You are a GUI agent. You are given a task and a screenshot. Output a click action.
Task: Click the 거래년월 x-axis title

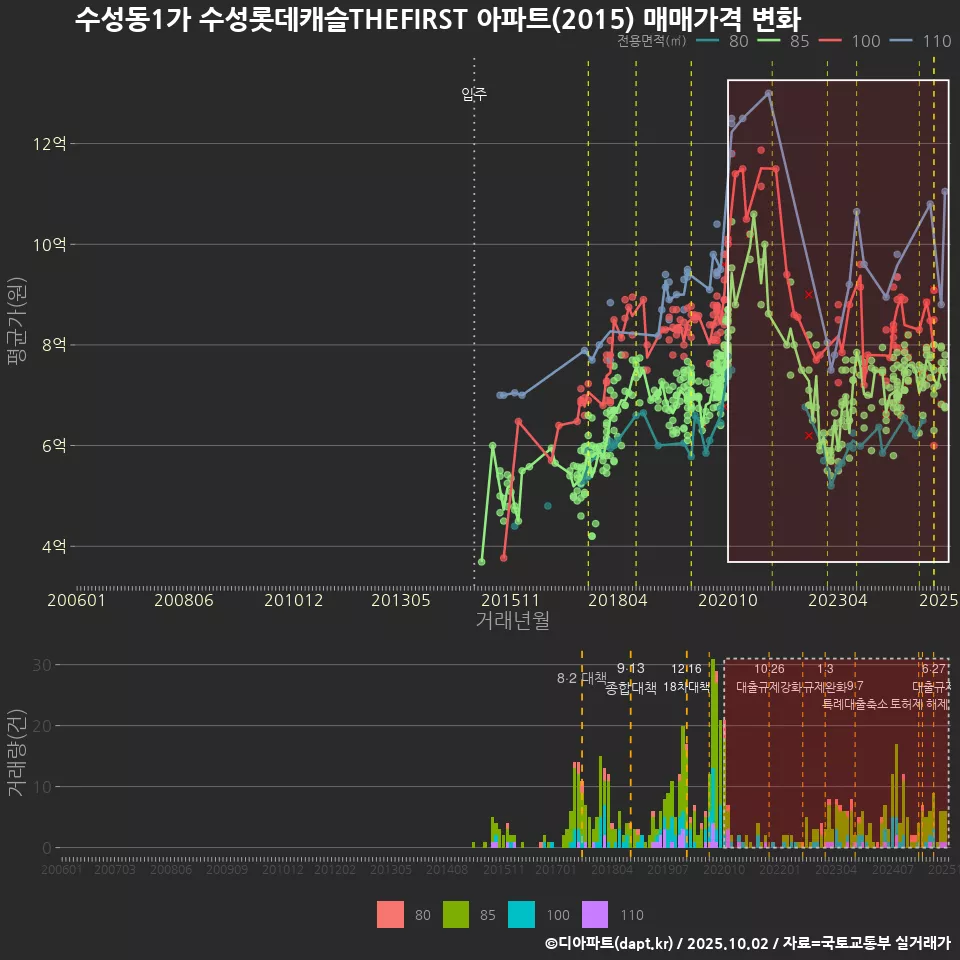512,621
